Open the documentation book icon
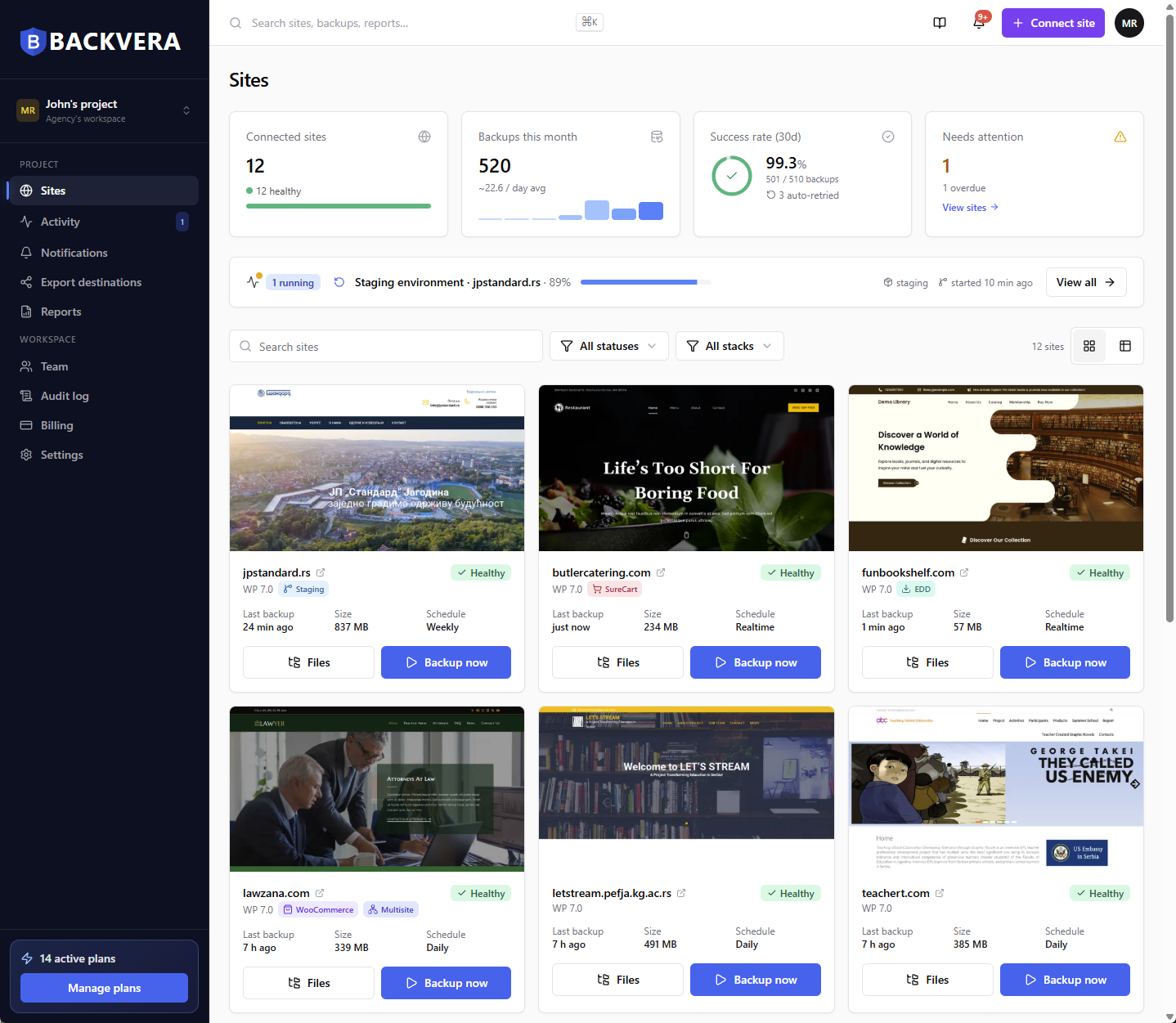This screenshot has width=1176, height=1023. (x=940, y=23)
